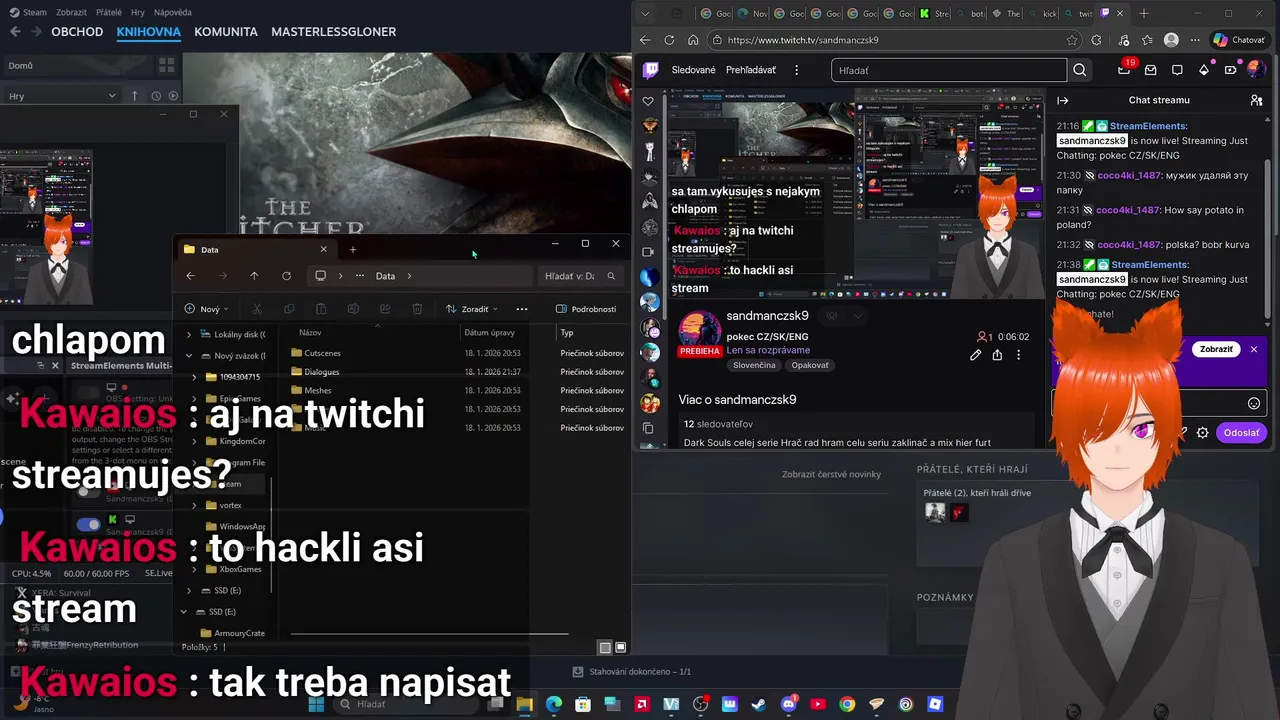Click the Twitch Hľadať search field

[949, 70]
